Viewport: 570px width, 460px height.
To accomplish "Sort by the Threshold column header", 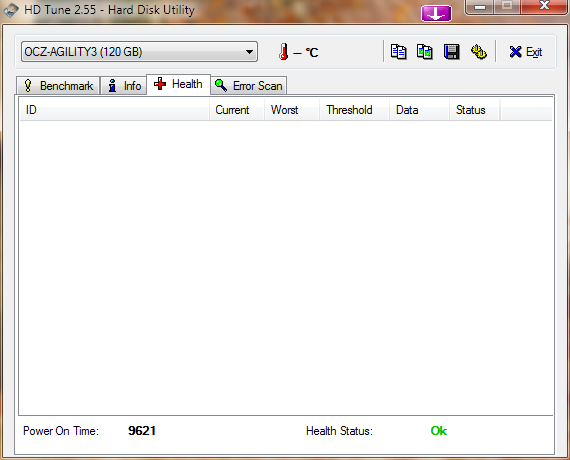I will click(x=354, y=110).
